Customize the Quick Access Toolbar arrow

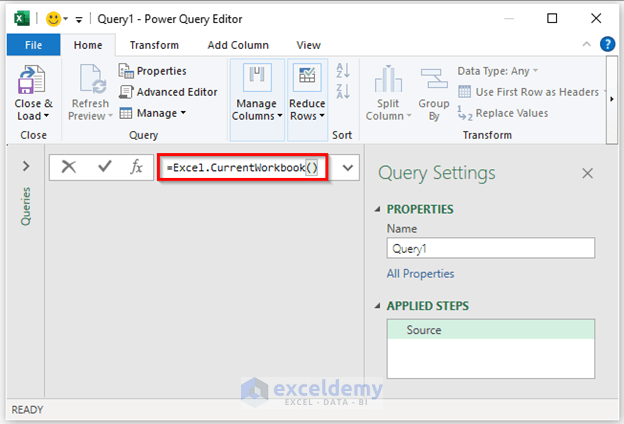pyautogui.click(x=79, y=19)
